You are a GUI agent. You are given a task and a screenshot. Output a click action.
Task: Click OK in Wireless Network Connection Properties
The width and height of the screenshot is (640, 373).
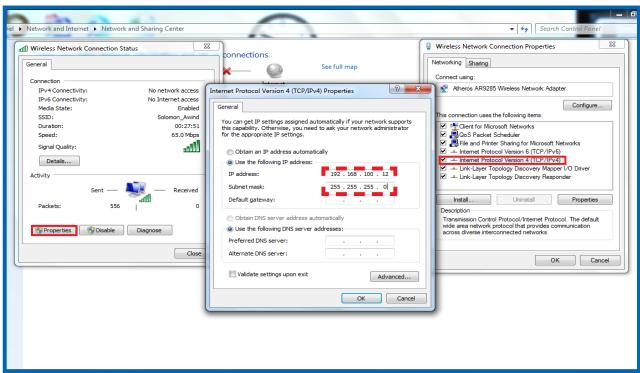coord(555,260)
